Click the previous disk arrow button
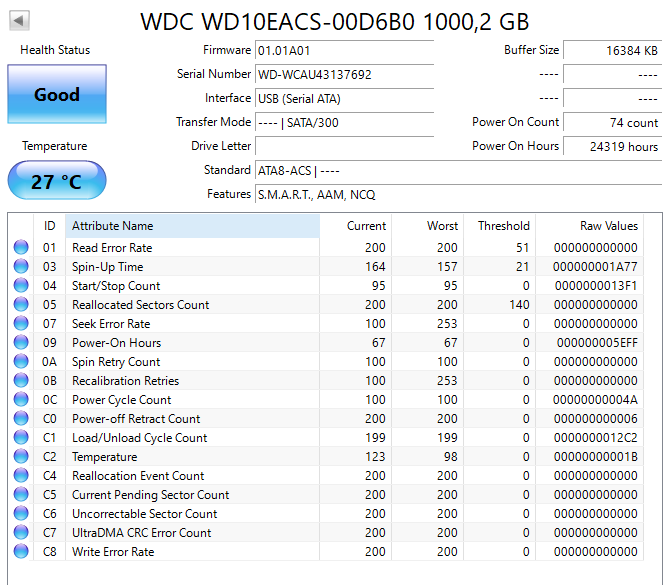667x585 pixels. point(19,20)
